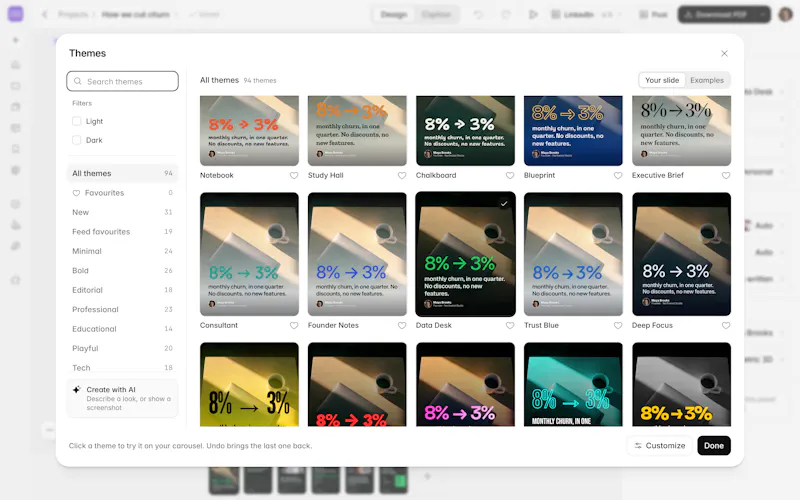Open the Feed favourites category
The height and width of the screenshot is (500, 800).
tap(122, 232)
